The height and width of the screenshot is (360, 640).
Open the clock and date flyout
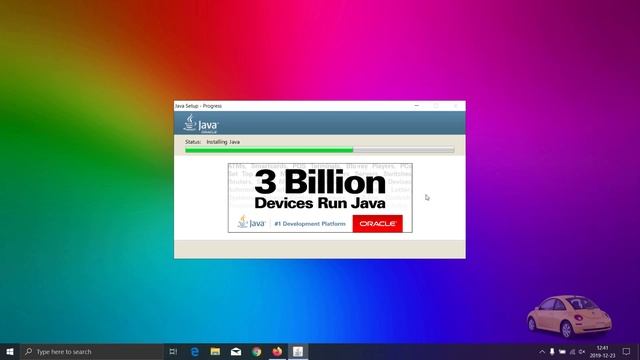(x=602, y=351)
